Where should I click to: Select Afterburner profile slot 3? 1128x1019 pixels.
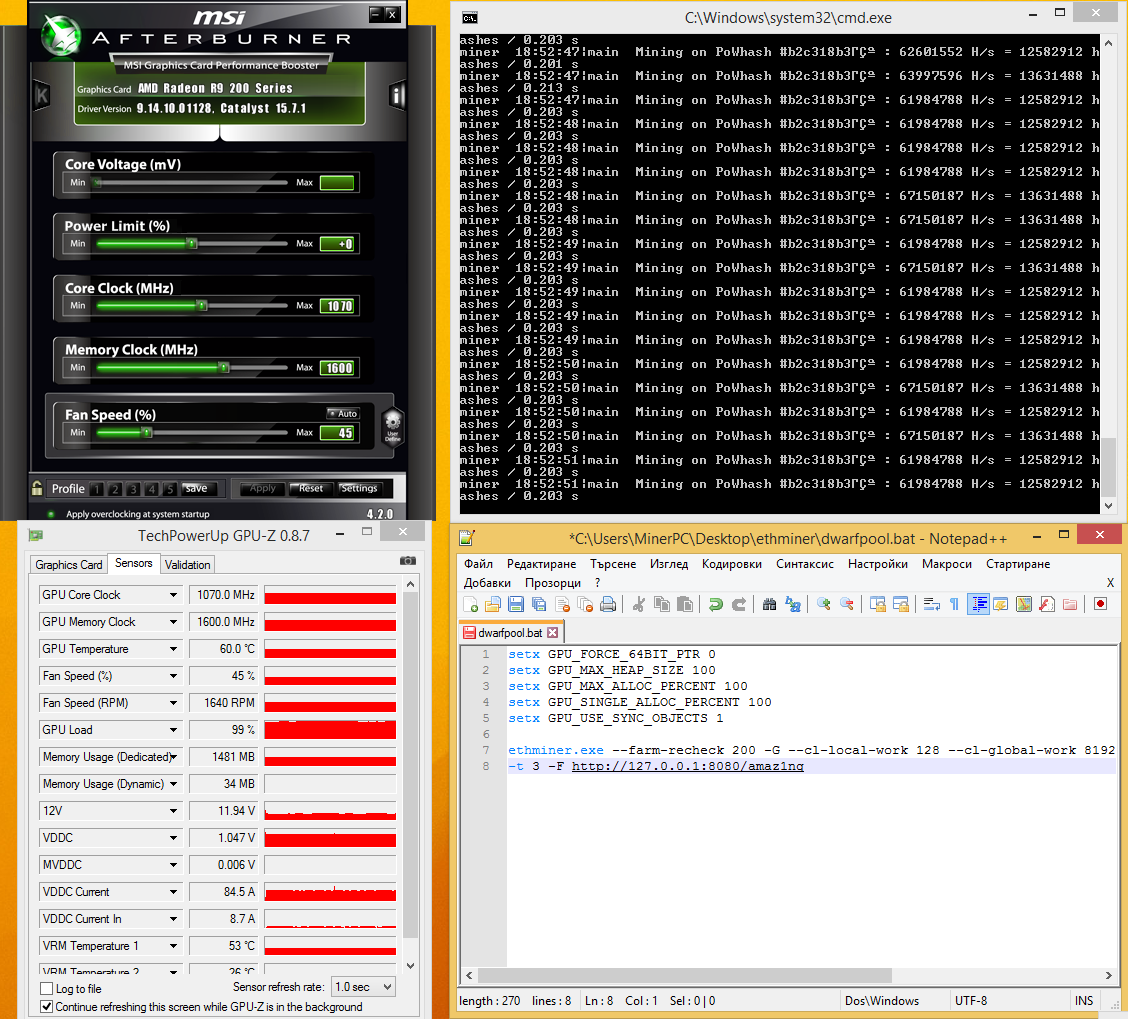click(x=133, y=489)
